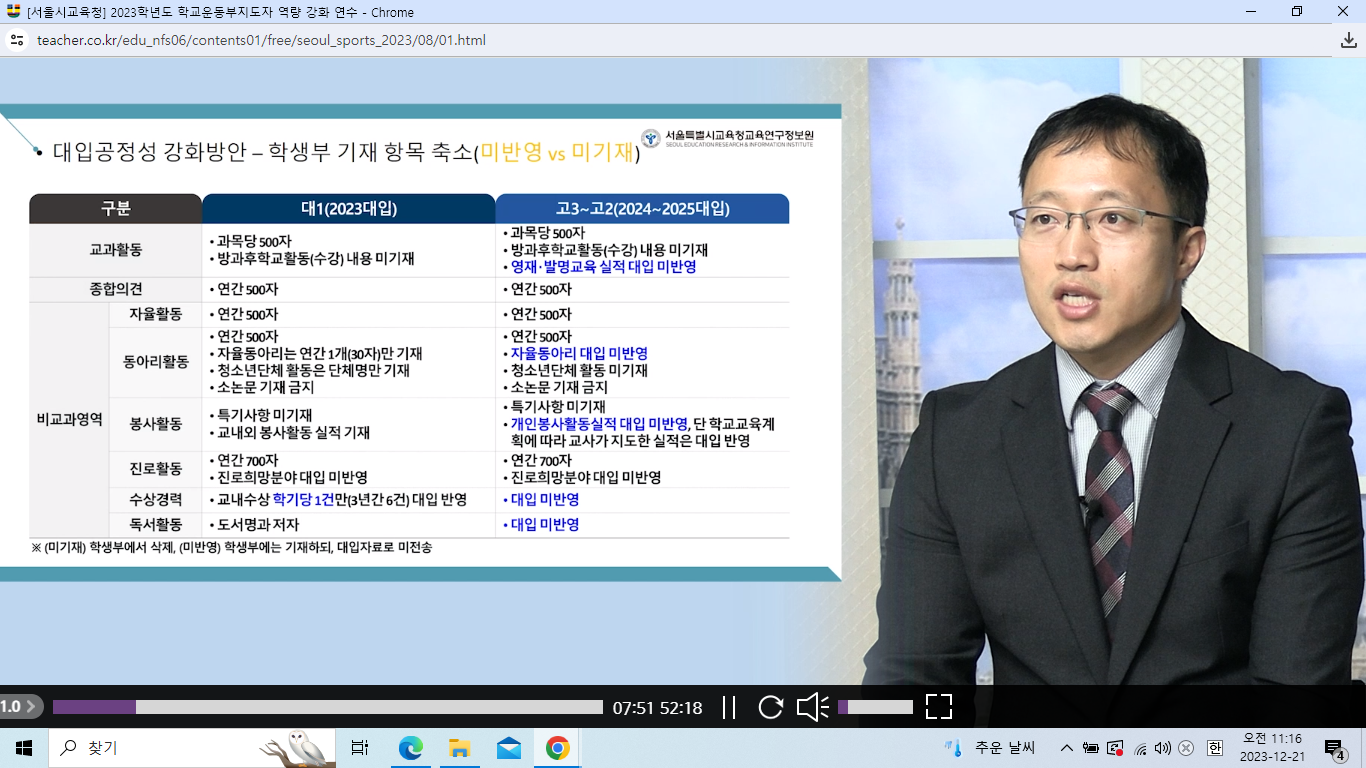Click the video time display 07:51 52:18
Viewport: 1366px width, 768px height.
[x=657, y=707]
